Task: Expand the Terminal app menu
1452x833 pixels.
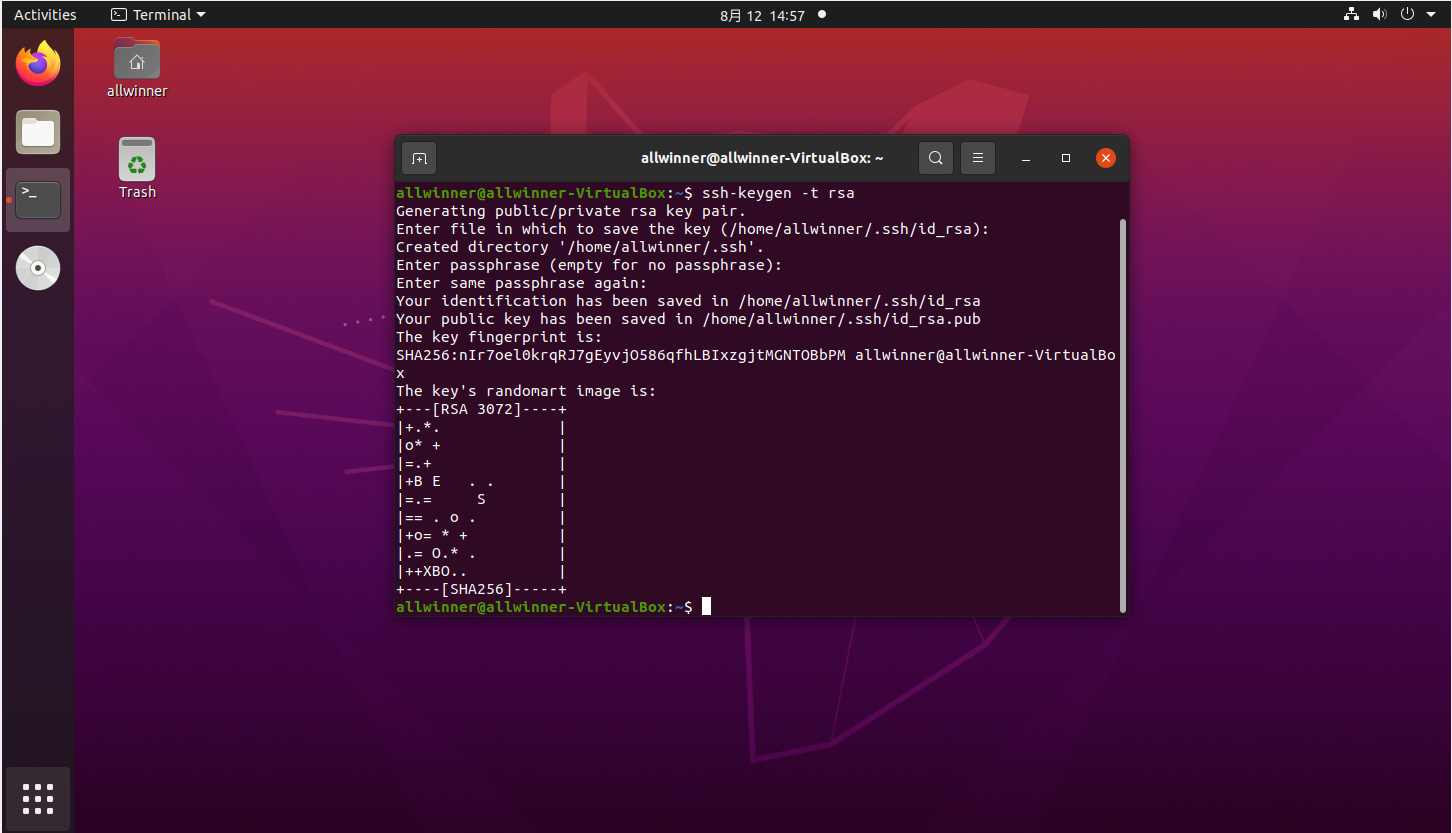Action: click(x=158, y=15)
